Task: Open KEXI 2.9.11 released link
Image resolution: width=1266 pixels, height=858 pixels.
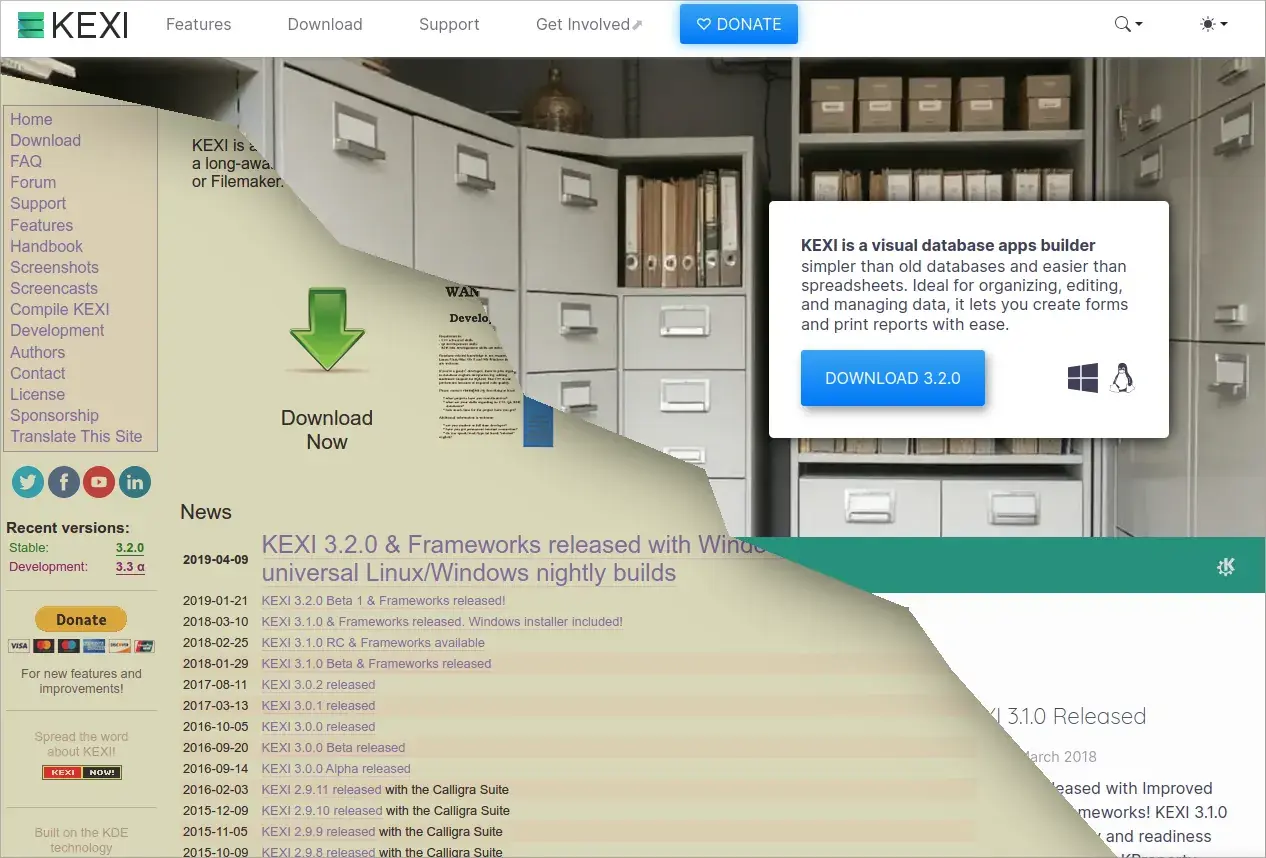Action: pyautogui.click(x=321, y=790)
